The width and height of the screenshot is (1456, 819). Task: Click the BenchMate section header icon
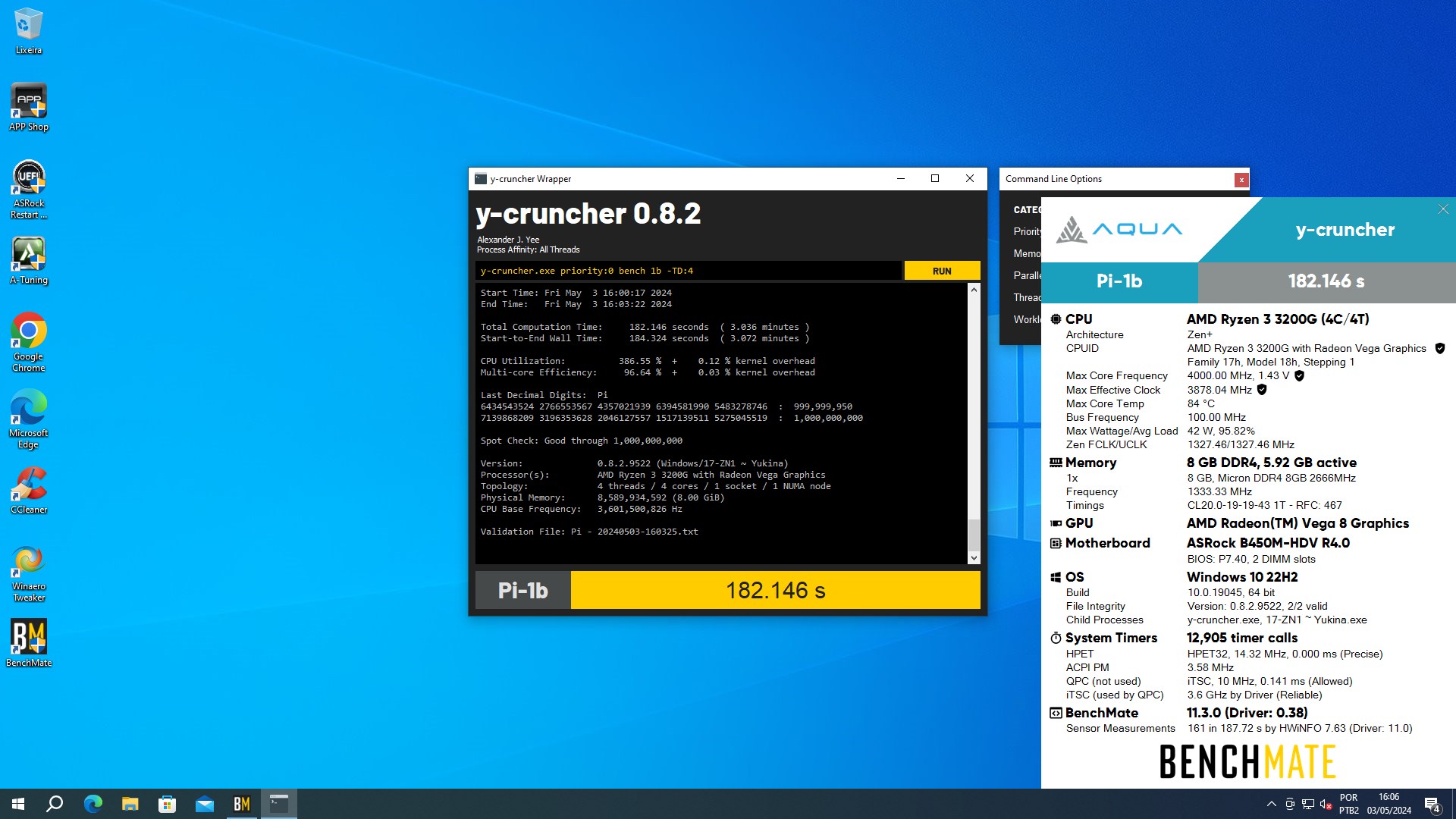pos(1056,713)
